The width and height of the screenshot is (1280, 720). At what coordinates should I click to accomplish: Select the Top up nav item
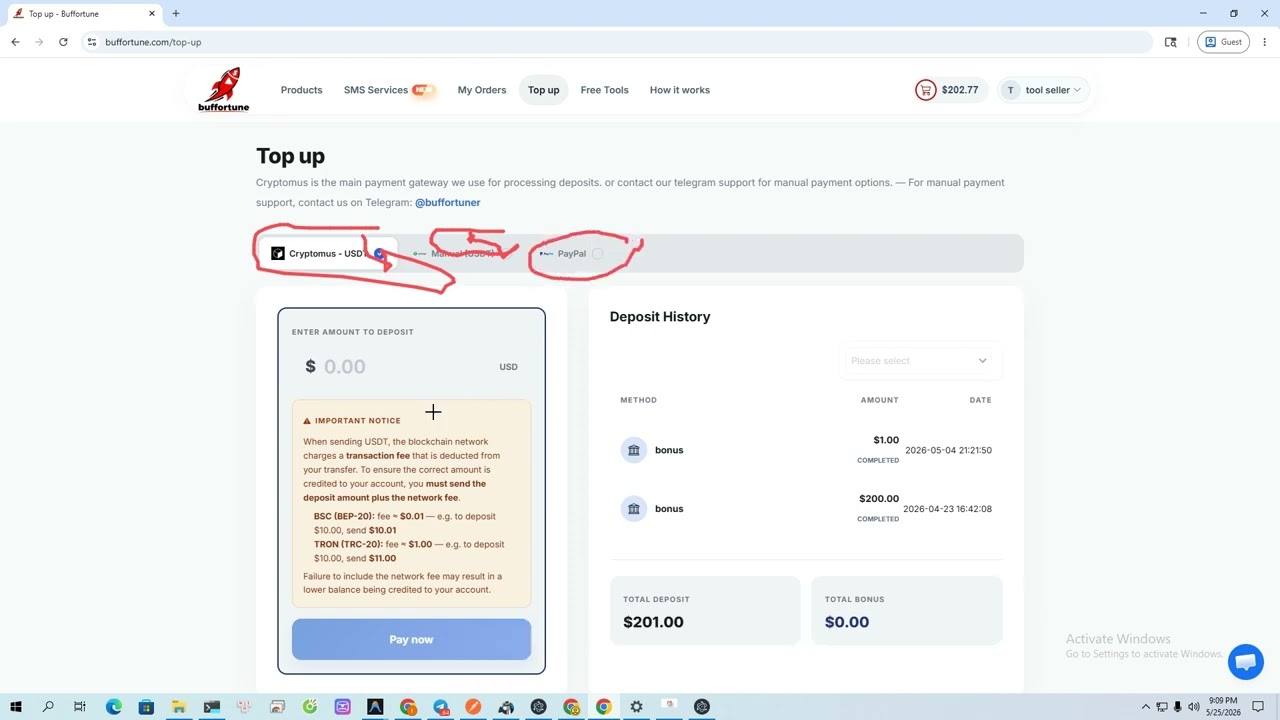[544, 90]
